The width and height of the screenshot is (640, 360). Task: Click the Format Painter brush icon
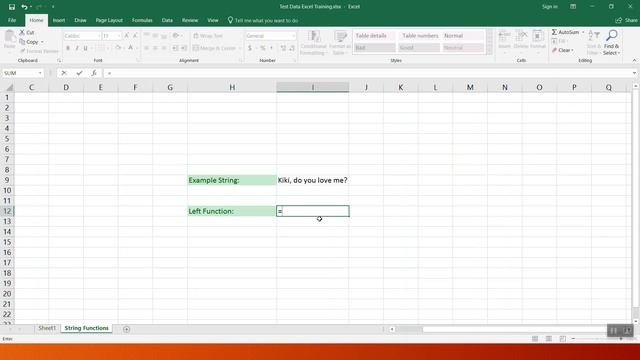[x=23, y=51]
